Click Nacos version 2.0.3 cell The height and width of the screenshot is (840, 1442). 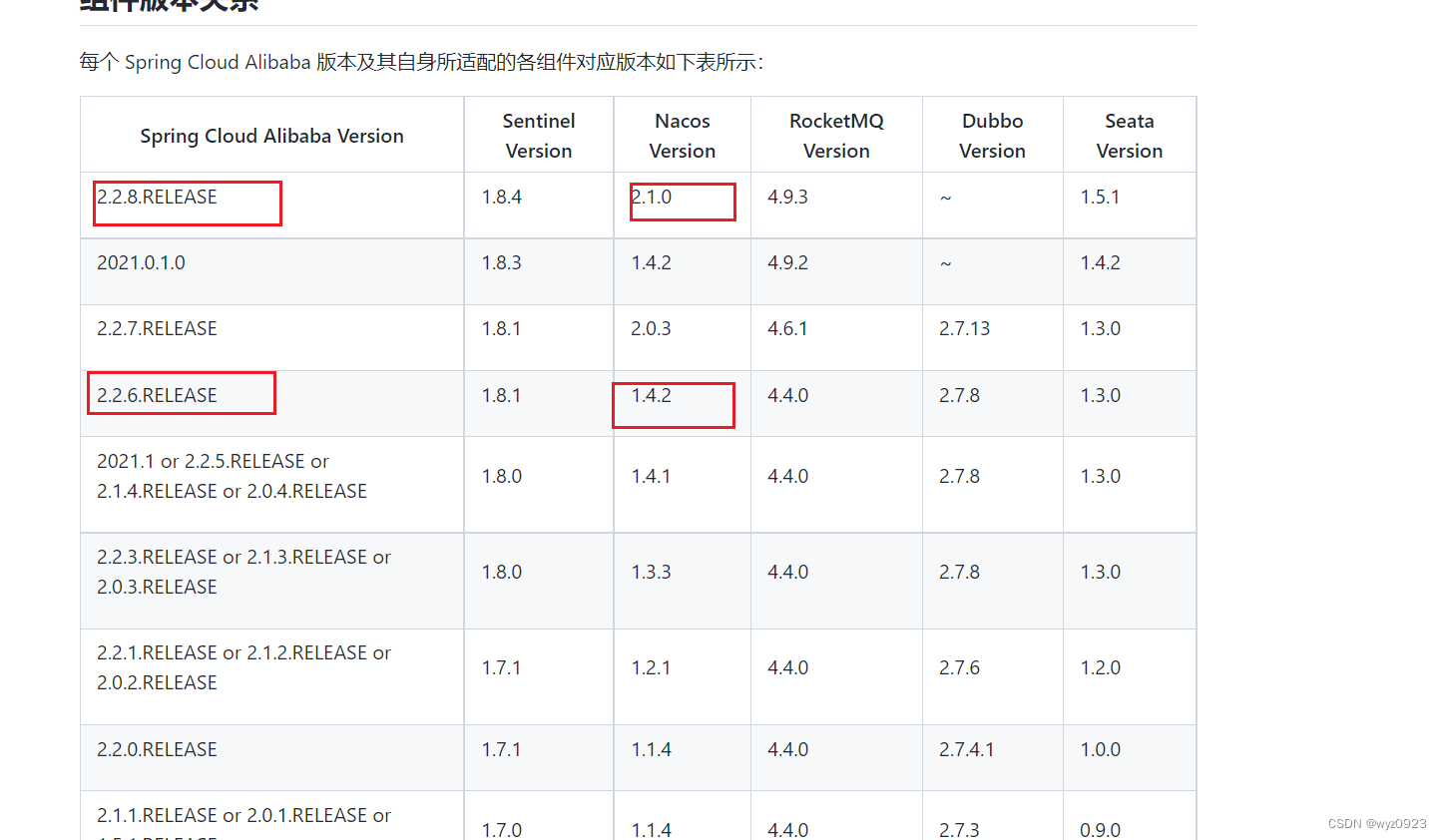[x=683, y=337]
